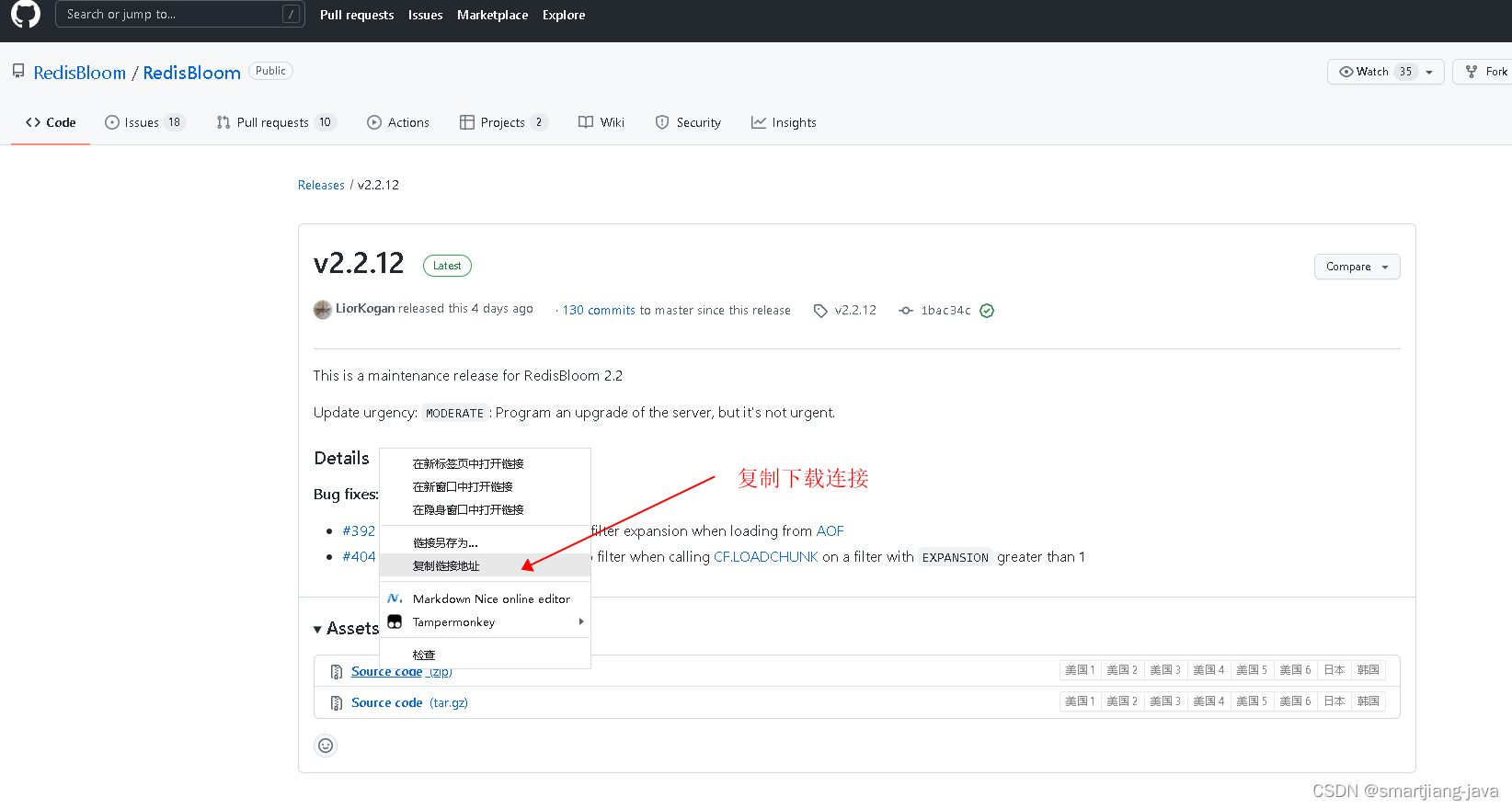This screenshot has height=809, width=1512.
Task: Switch to the Projects tab
Action: coord(504,122)
